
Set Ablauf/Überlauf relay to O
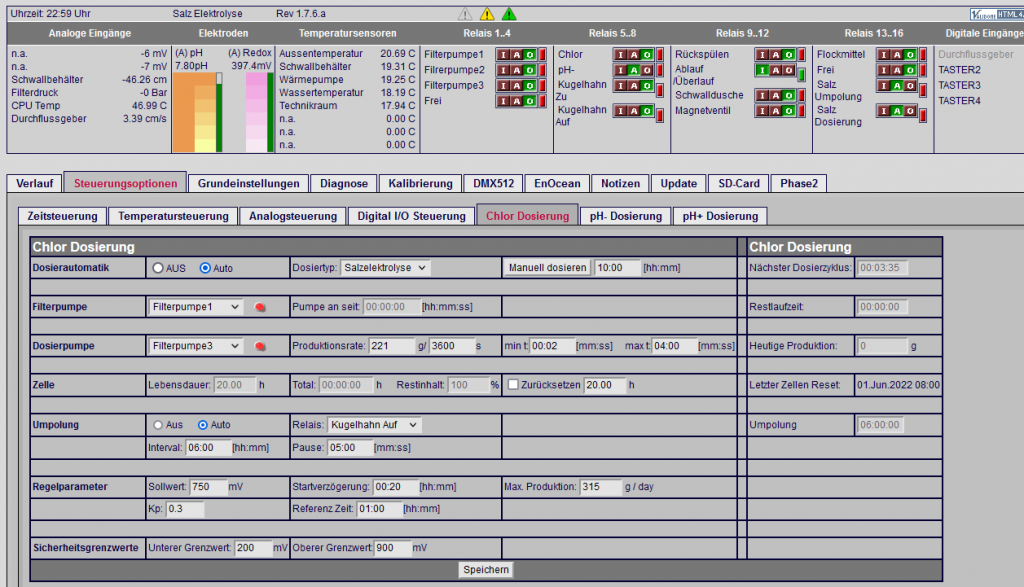coord(789,71)
